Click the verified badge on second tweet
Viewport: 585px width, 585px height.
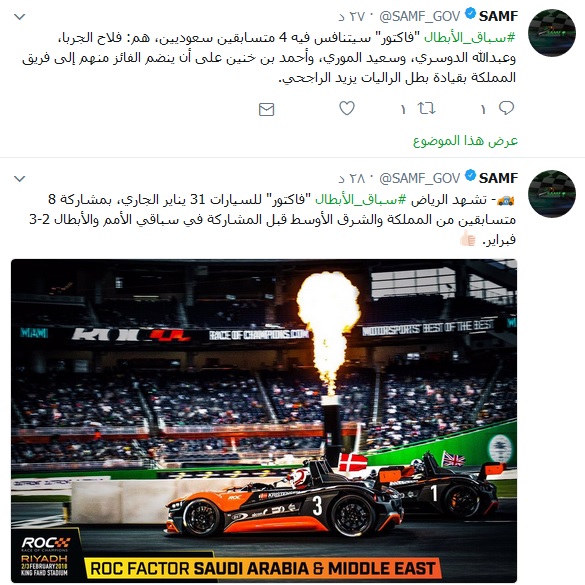pos(470,175)
